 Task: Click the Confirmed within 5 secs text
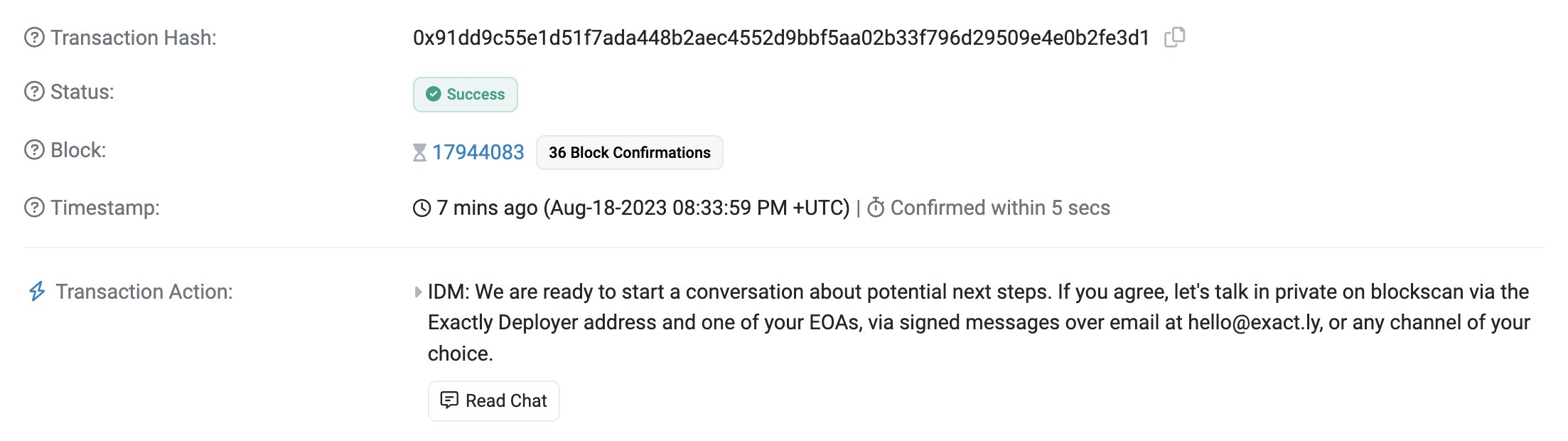(x=999, y=208)
